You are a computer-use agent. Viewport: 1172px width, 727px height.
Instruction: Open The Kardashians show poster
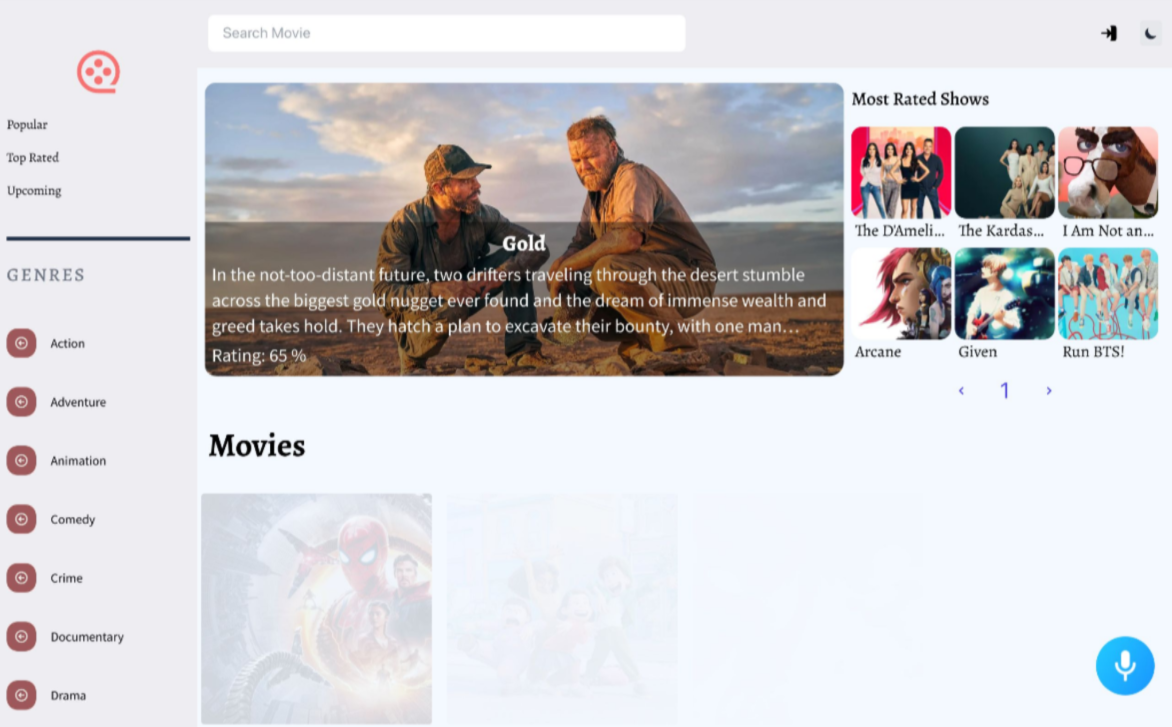point(1005,172)
